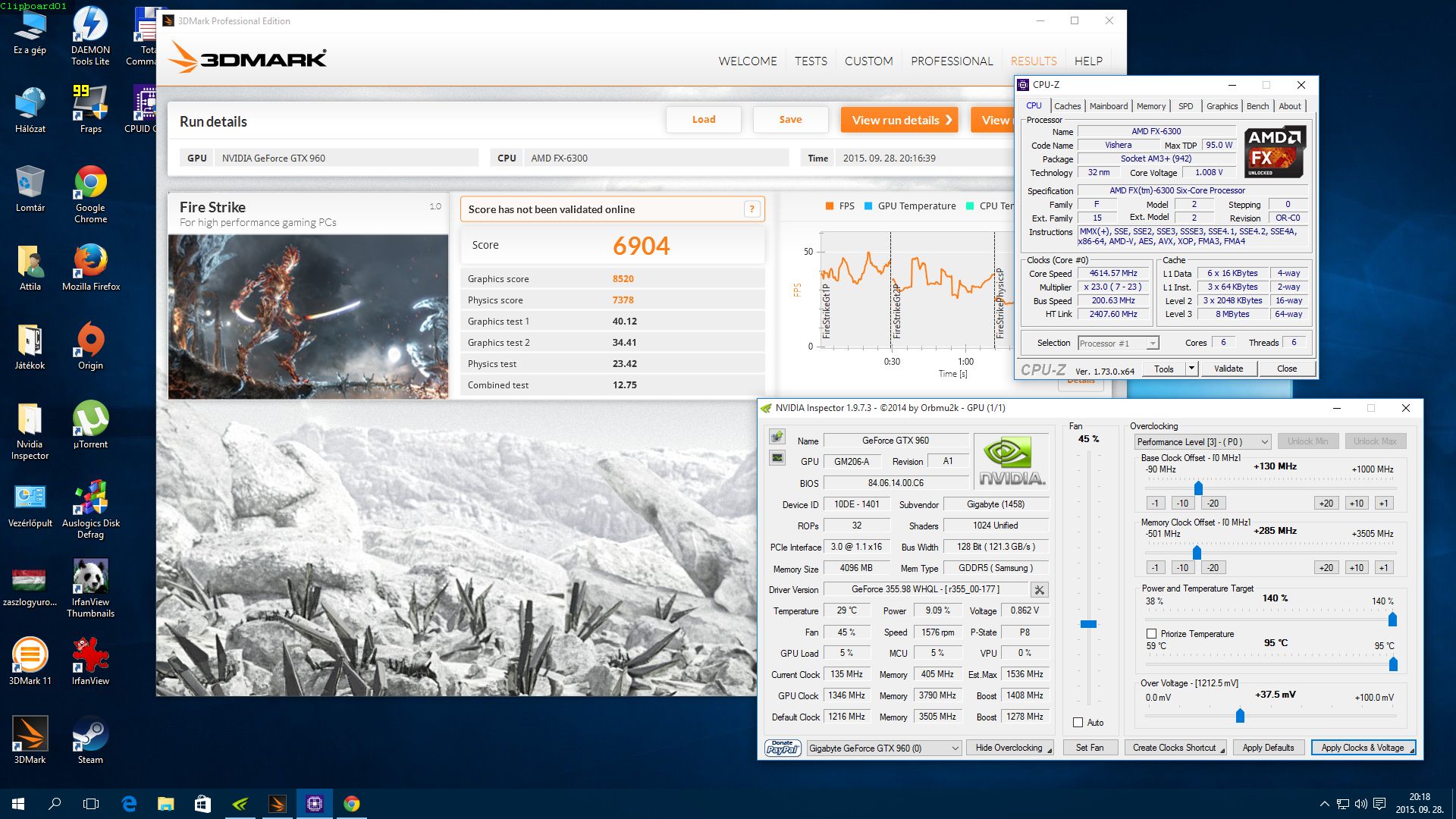Open 3DMark desktop shortcut
This screenshot has height=819, width=1456.
point(30,740)
